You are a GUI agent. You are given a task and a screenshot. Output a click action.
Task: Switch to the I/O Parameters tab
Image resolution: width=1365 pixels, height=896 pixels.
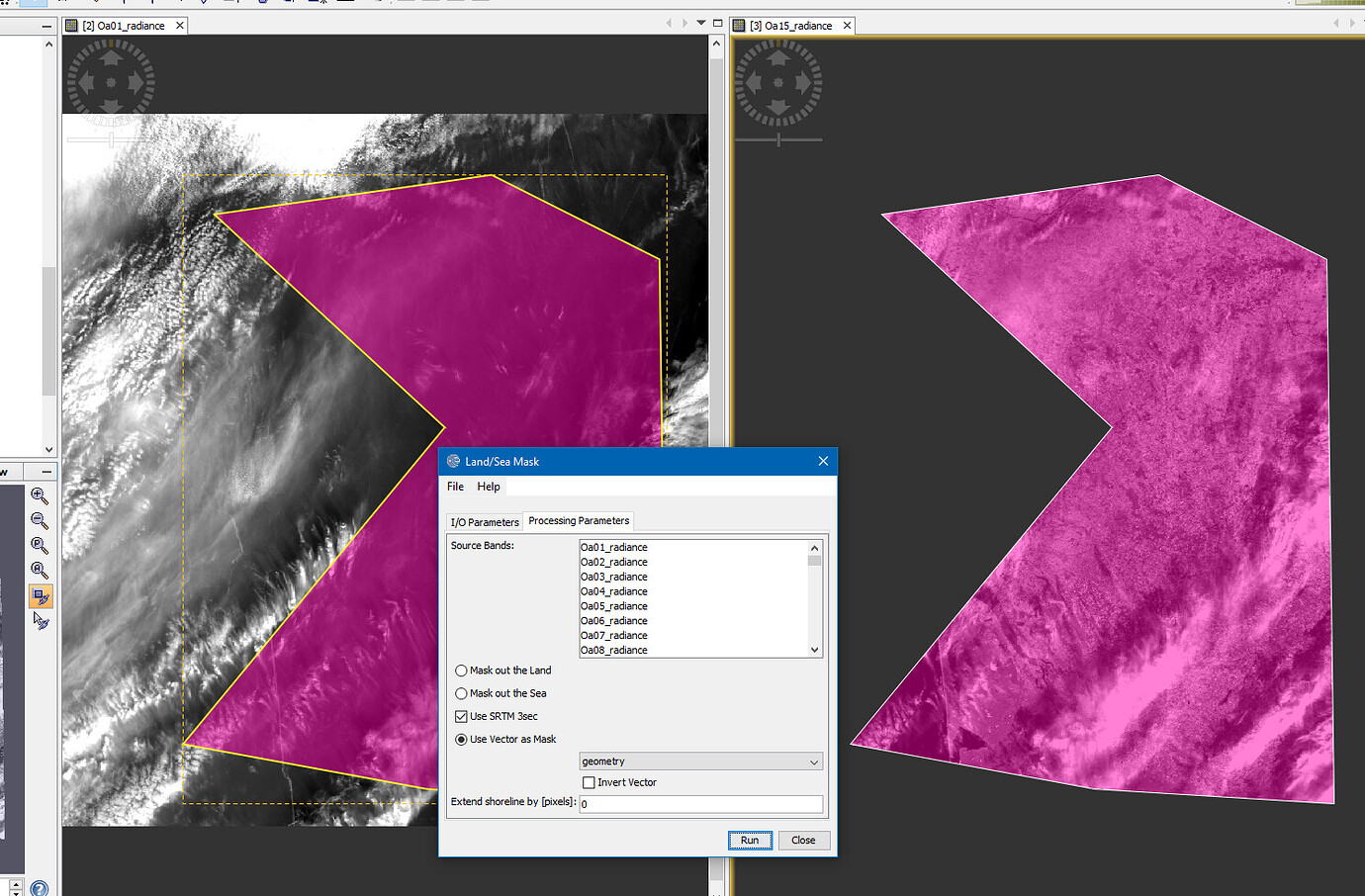[484, 521]
